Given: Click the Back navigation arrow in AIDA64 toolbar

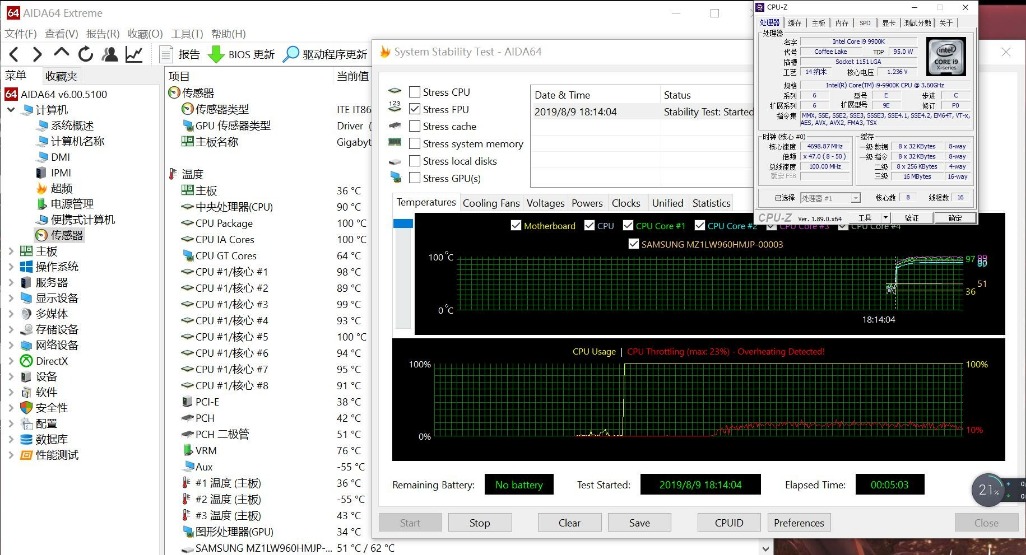Looking at the screenshot, I should click(14, 54).
